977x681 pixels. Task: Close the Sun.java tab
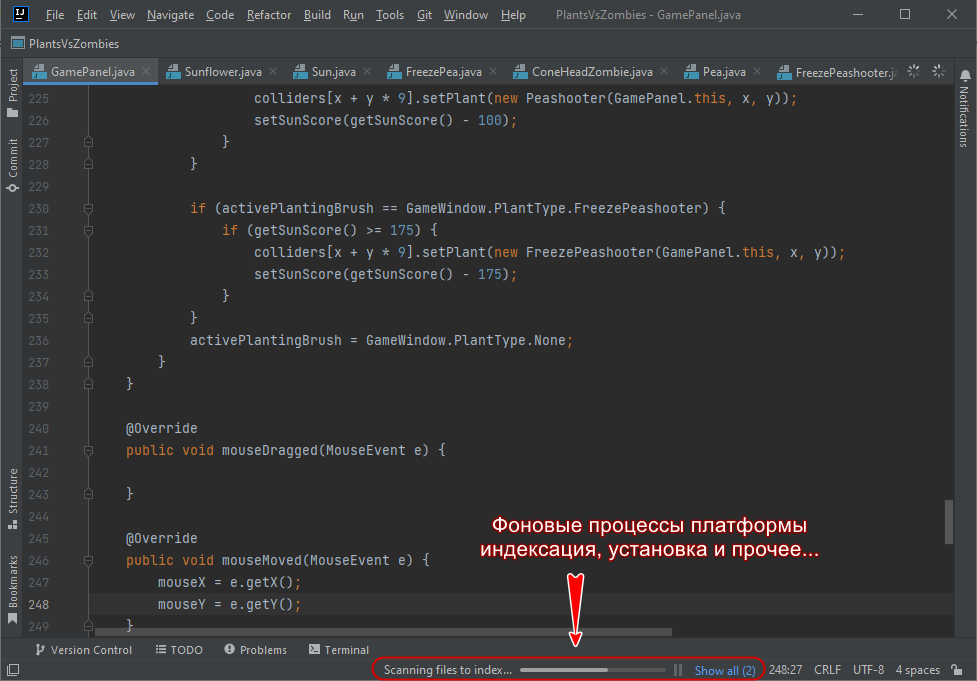pos(367,71)
